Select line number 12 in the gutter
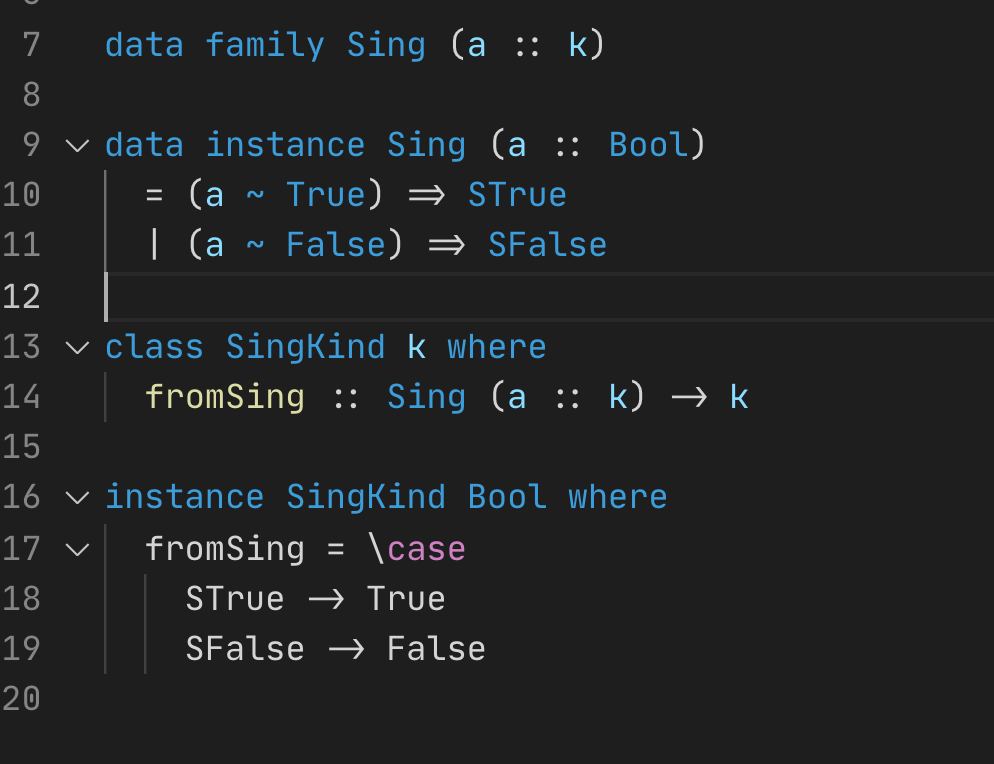The width and height of the screenshot is (994, 764). (21, 297)
